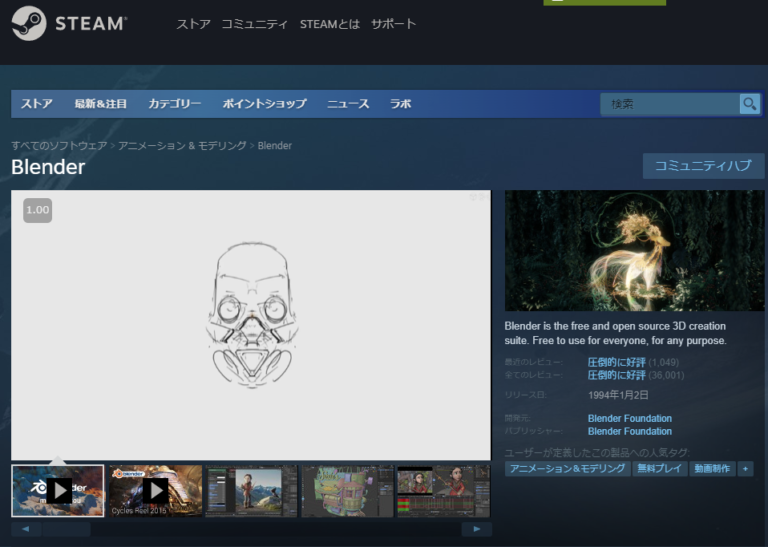Open ストア in the top menu
Screen dimensions: 768x547
pos(193,24)
